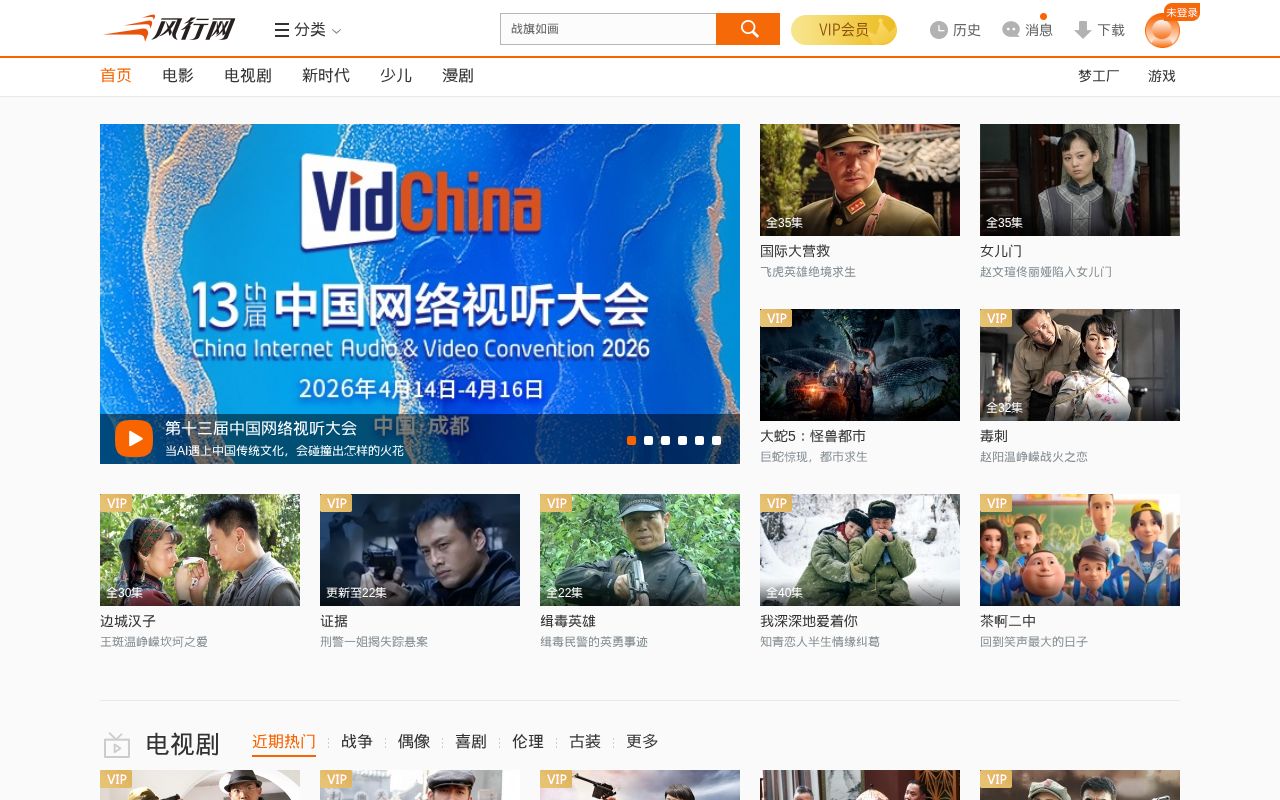
Task: Click the 回到笑声最大的日子 description
Action: pyautogui.click(x=1034, y=642)
